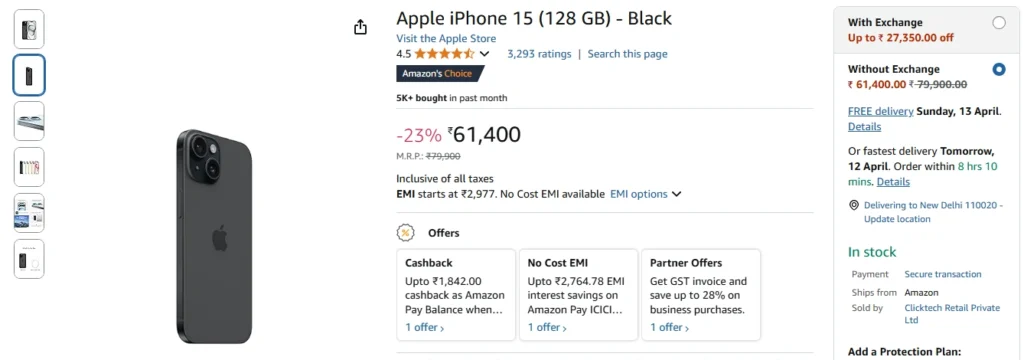Open the last thumbnail showing box contents
Image resolution: width=1024 pixels, height=360 pixels.
pos(29,259)
